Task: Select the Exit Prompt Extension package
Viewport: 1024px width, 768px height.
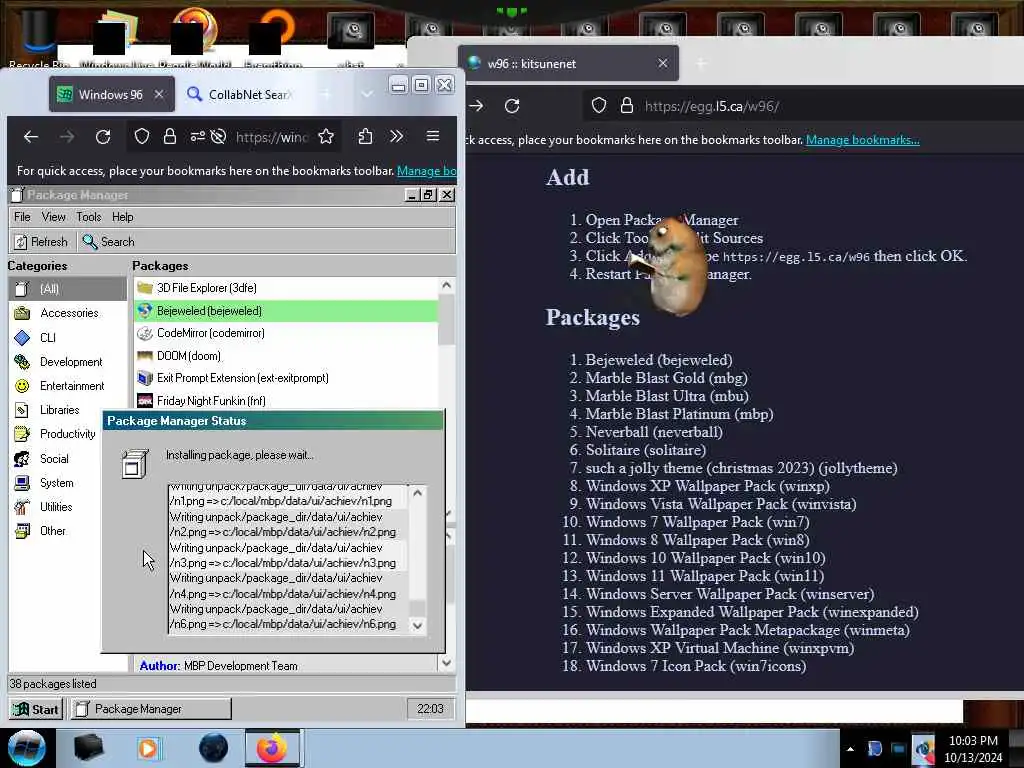Action: pyautogui.click(x=286, y=378)
